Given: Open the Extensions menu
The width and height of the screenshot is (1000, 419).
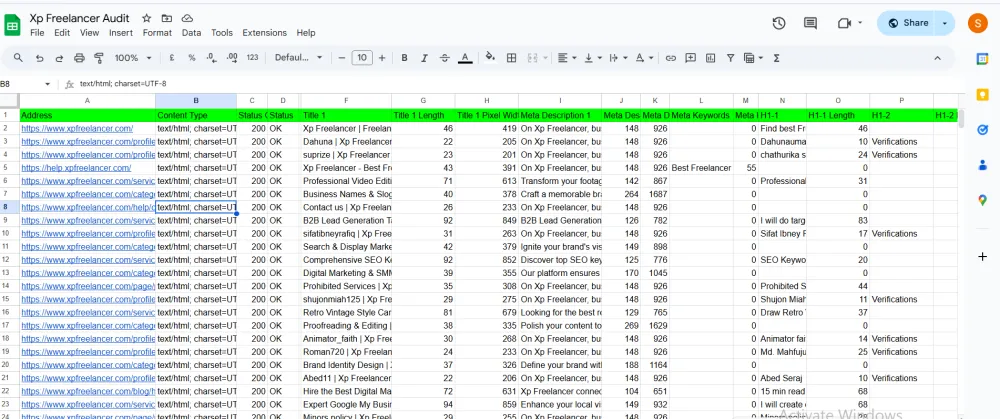Looking at the screenshot, I should 265,33.
